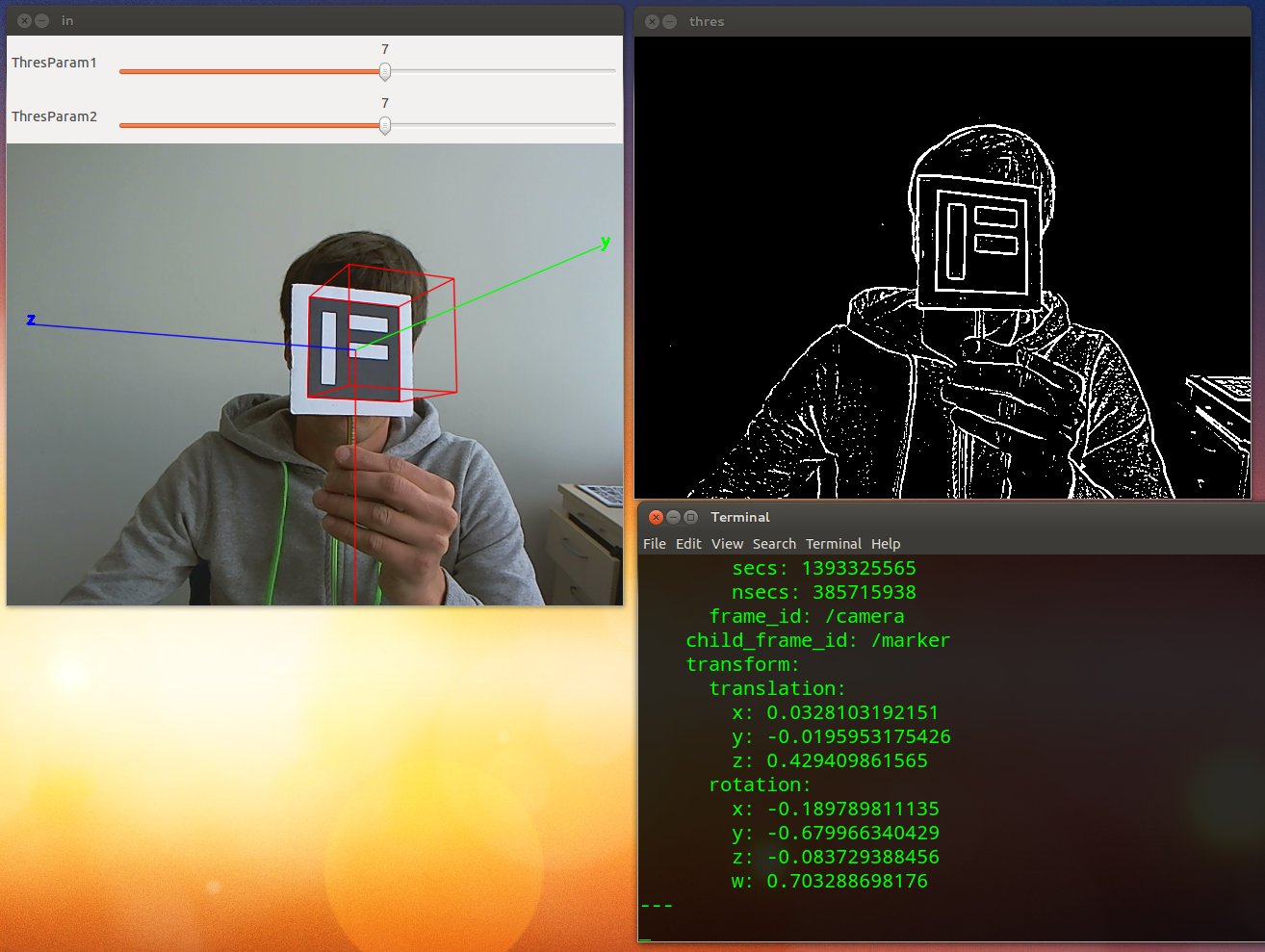The height and width of the screenshot is (952, 1265).
Task: Click the 'child_frame_id: /marker' line
Action: click(817, 640)
